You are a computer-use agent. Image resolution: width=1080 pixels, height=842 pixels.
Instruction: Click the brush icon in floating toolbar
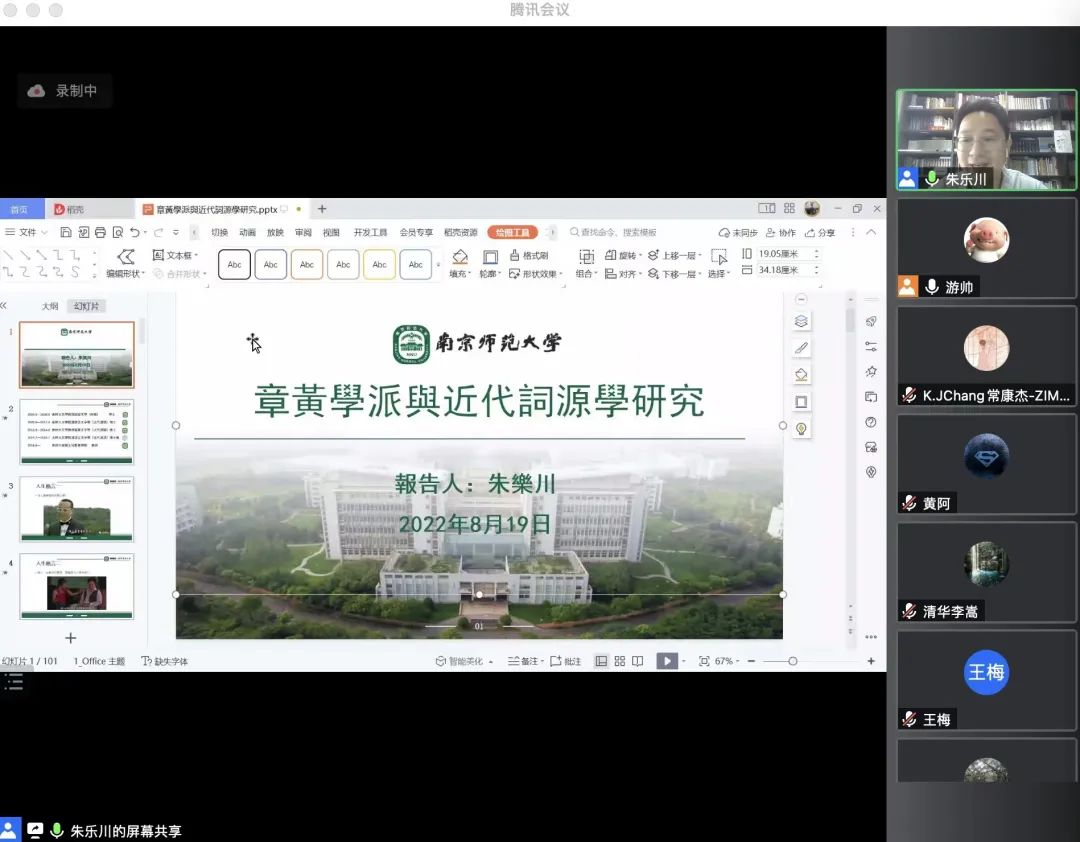click(801, 348)
